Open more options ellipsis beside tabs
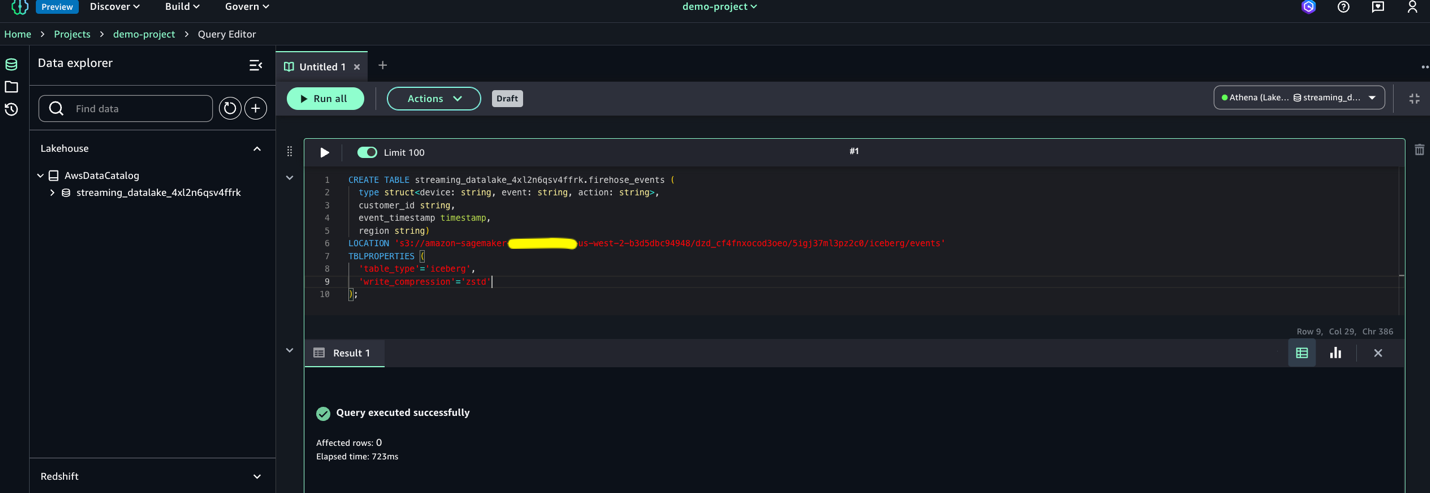1430x495 pixels. [1425, 67]
